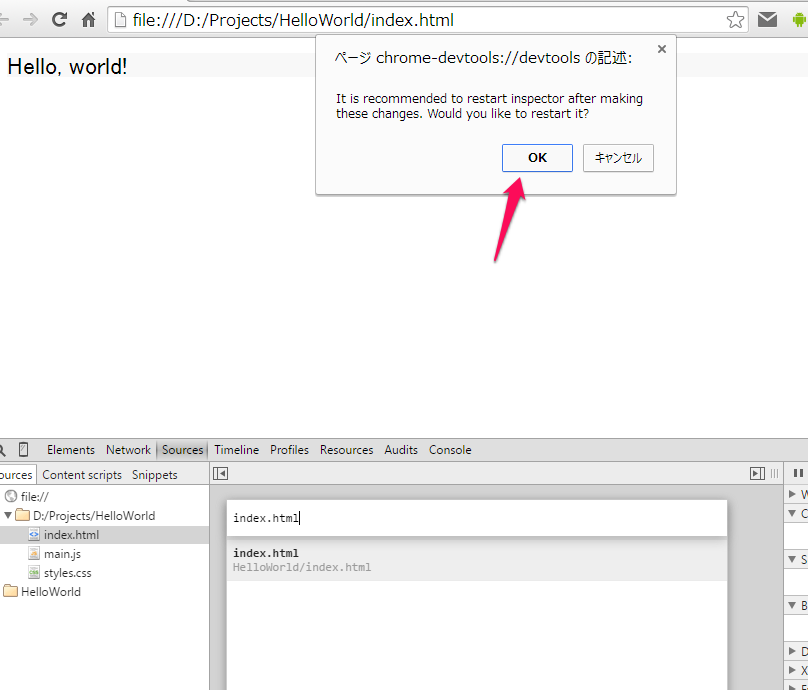The image size is (808, 690).
Task: Click the browser reload page icon
Action: 62,18
